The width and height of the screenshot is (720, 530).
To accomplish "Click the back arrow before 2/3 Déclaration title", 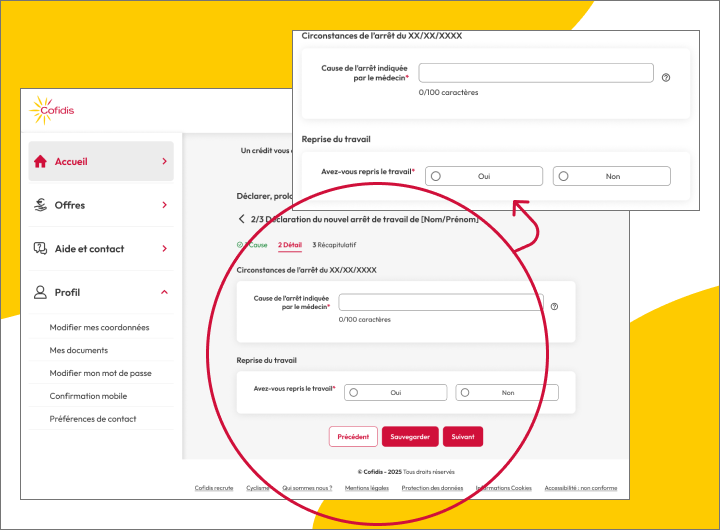I will pos(241,219).
